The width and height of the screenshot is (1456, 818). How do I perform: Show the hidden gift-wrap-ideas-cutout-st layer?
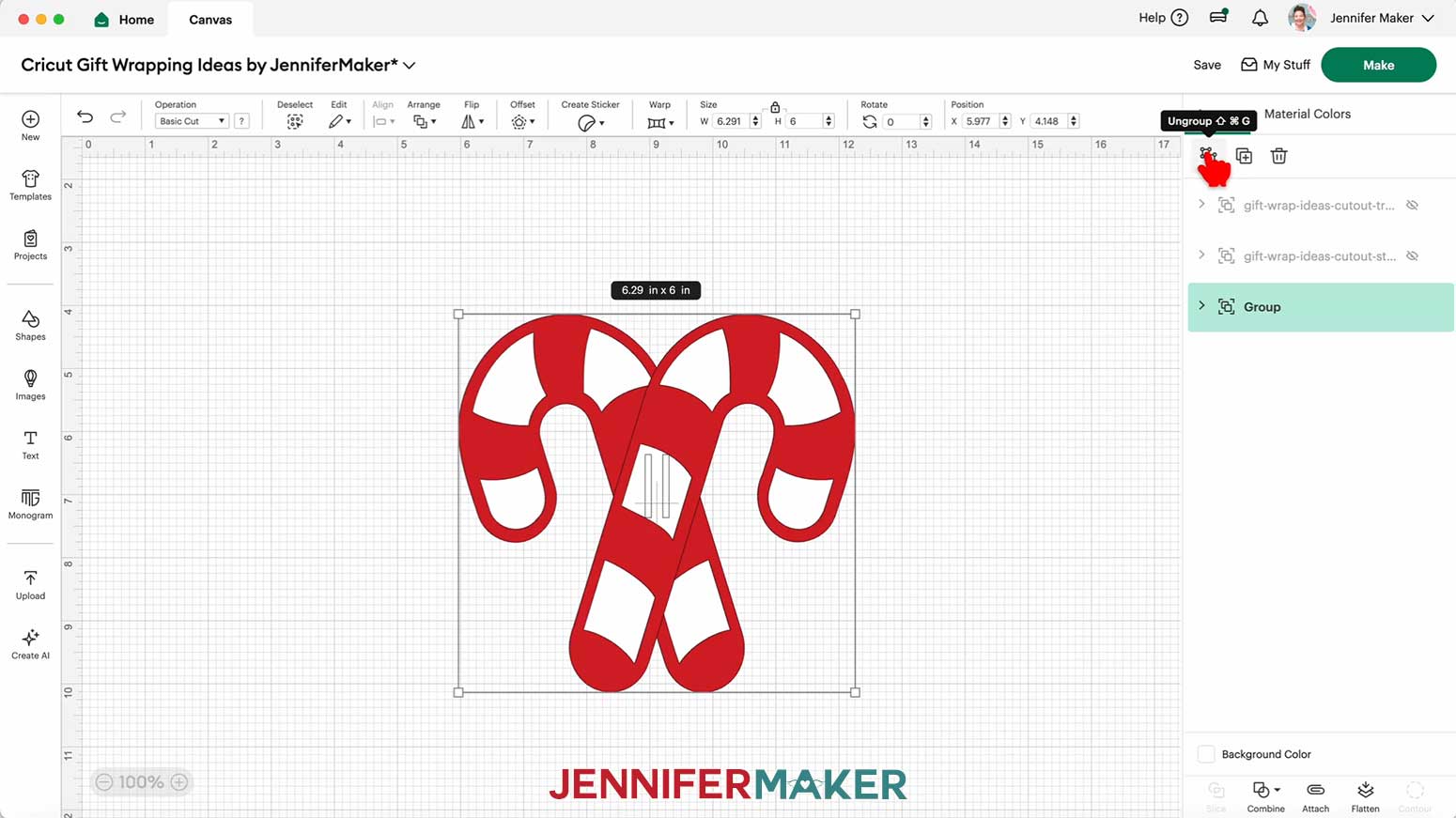click(1412, 255)
